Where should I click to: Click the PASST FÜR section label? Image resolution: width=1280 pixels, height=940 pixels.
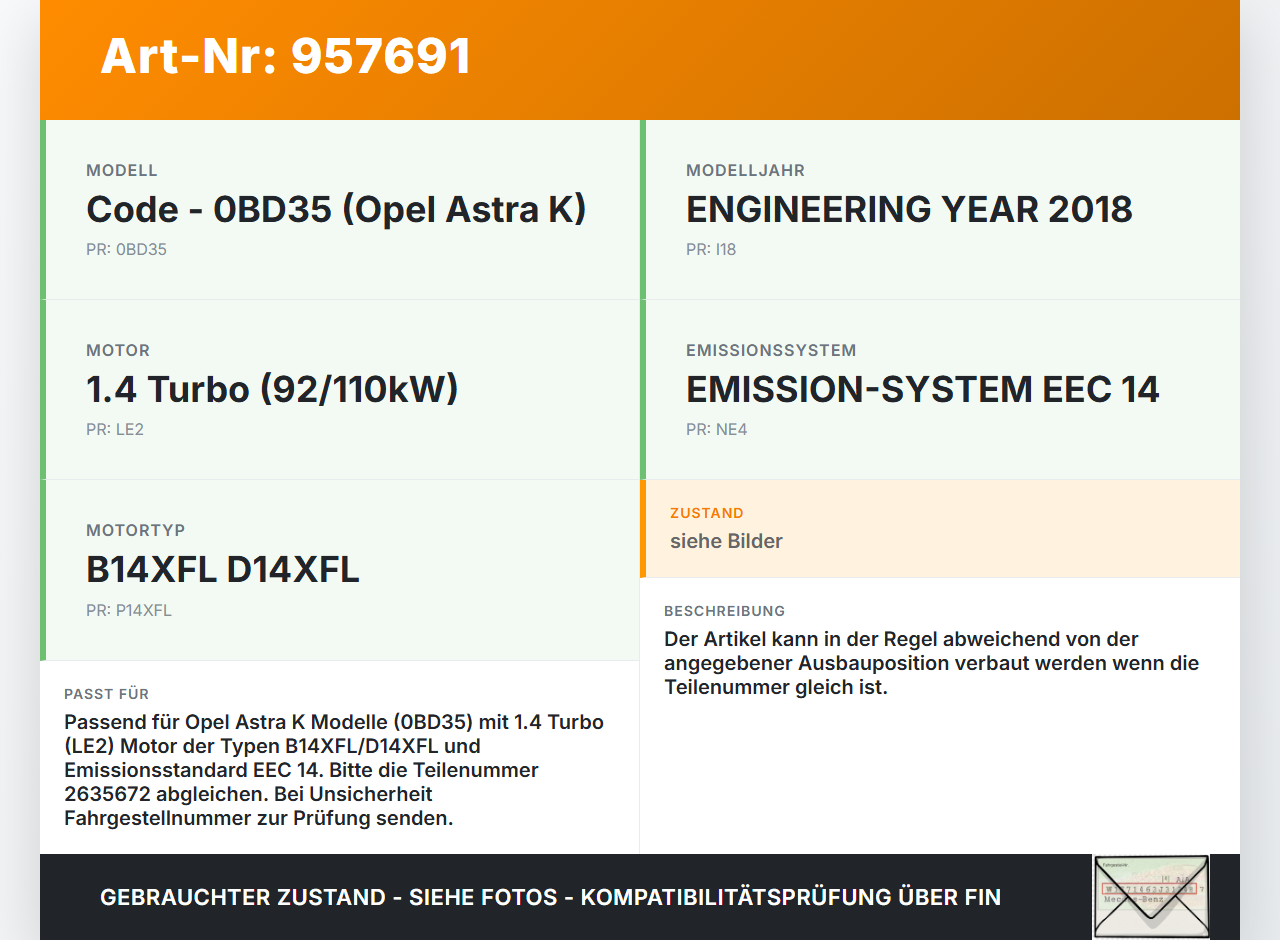[x=106, y=694]
